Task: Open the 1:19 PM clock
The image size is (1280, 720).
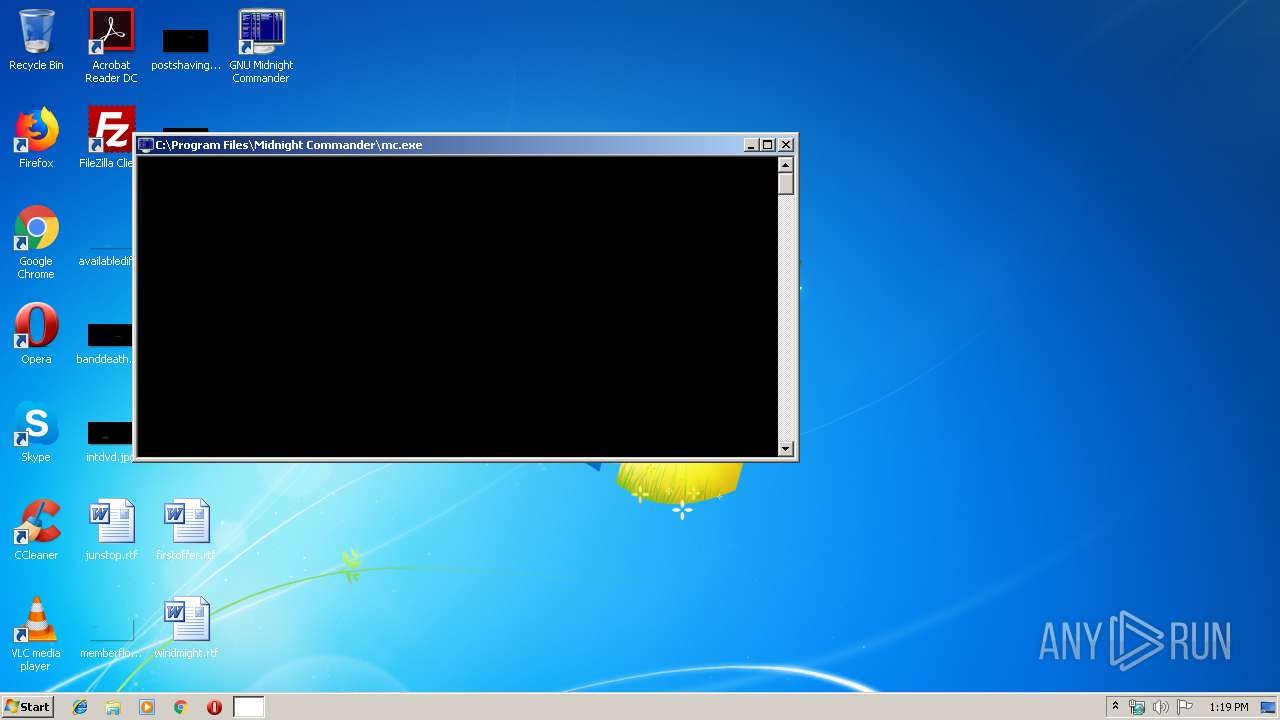Action: pos(1228,707)
